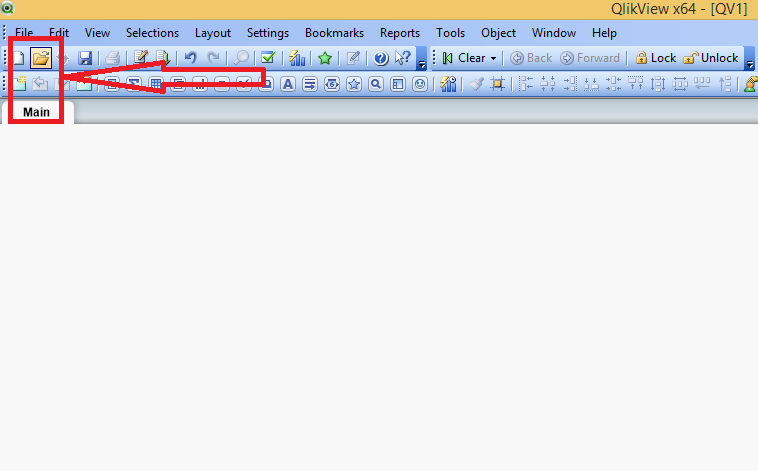This screenshot has width=758, height=471.
Task: Click the Print icon
Action: [x=113, y=59]
